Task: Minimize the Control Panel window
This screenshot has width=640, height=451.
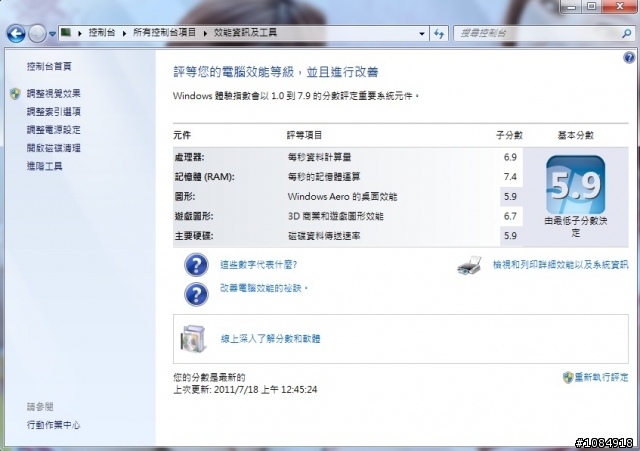Action: [571, 7]
